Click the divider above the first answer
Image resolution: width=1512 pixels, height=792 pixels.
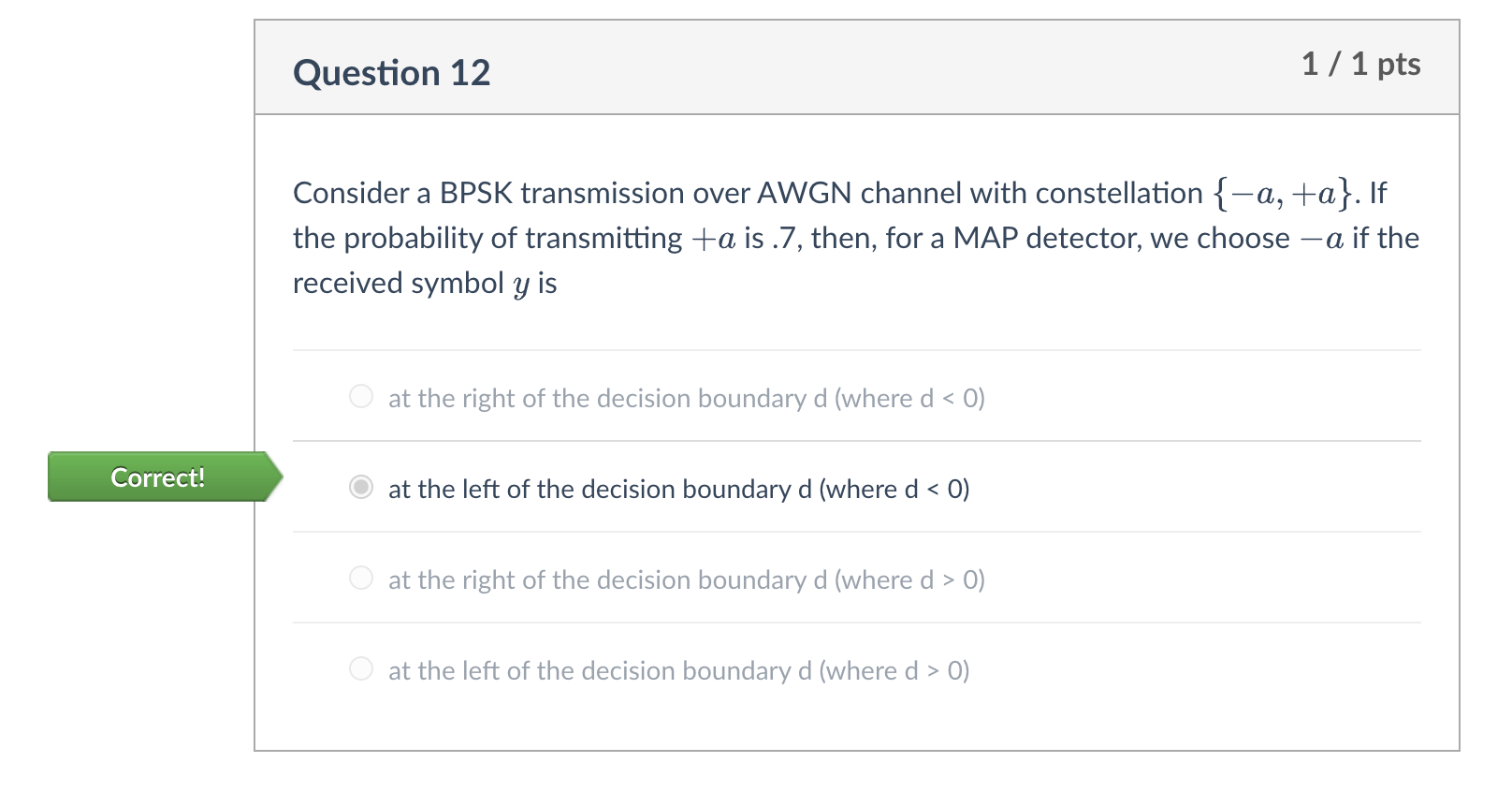coord(855,351)
